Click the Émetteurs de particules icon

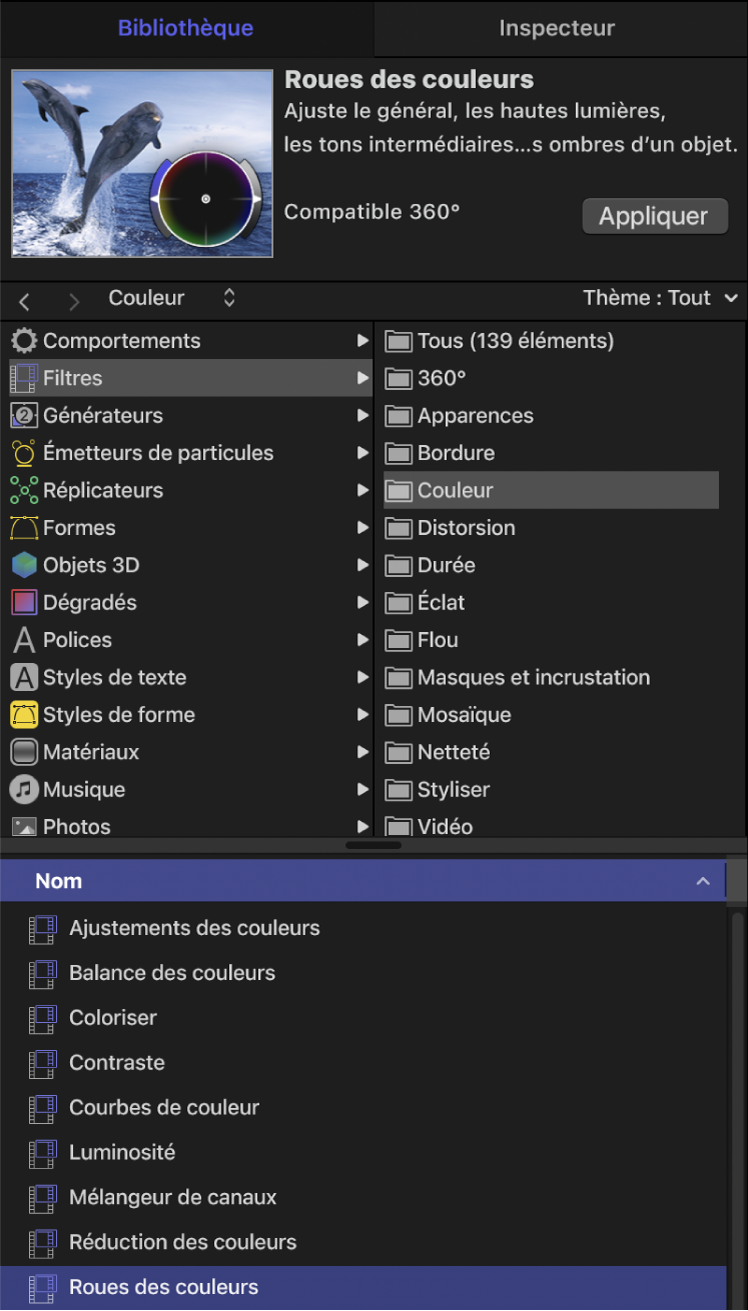pos(24,453)
